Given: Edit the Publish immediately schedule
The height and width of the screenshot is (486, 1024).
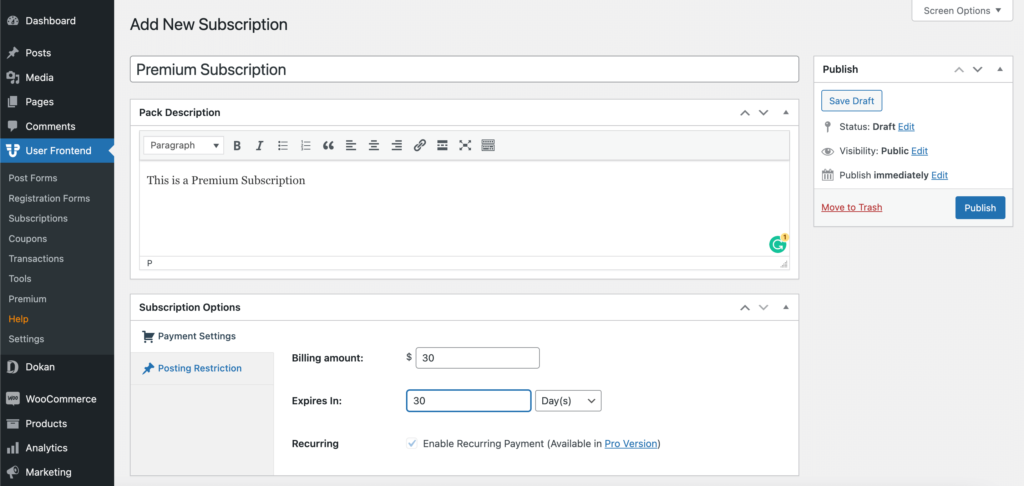Looking at the screenshot, I should pyautogui.click(x=939, y=175).
